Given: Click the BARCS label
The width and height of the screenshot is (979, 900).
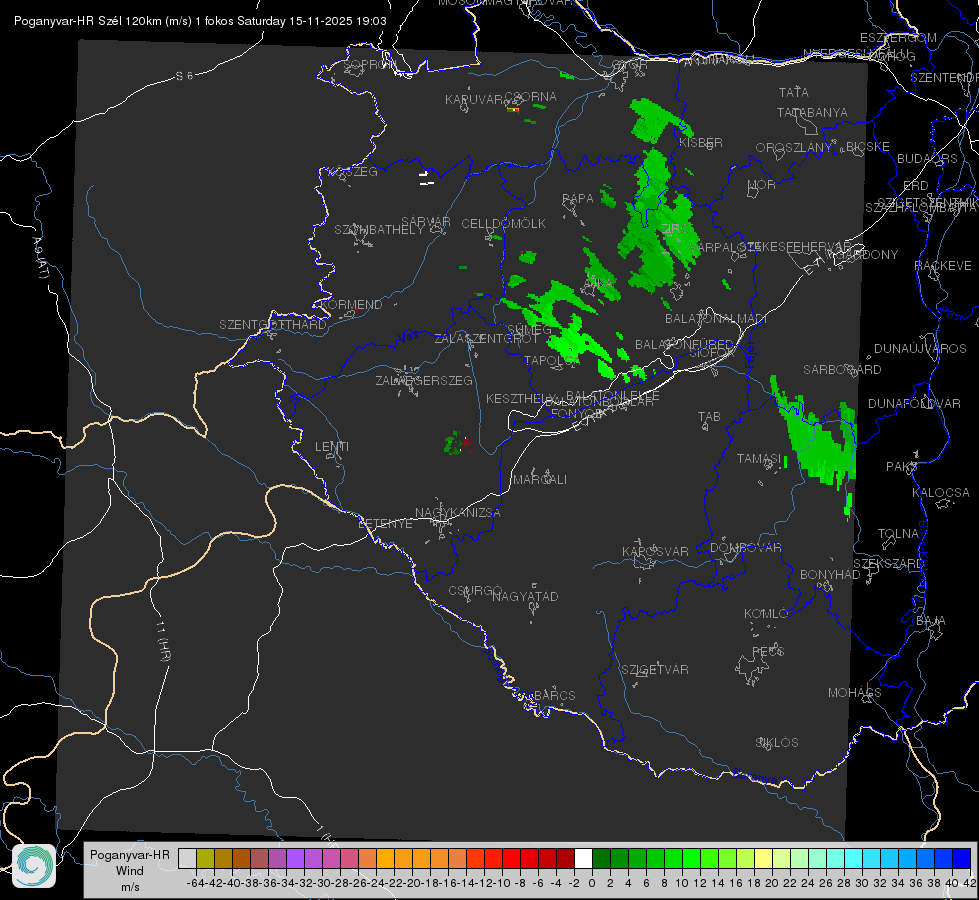Looking at the screenshot, I should tap(554, 695).
